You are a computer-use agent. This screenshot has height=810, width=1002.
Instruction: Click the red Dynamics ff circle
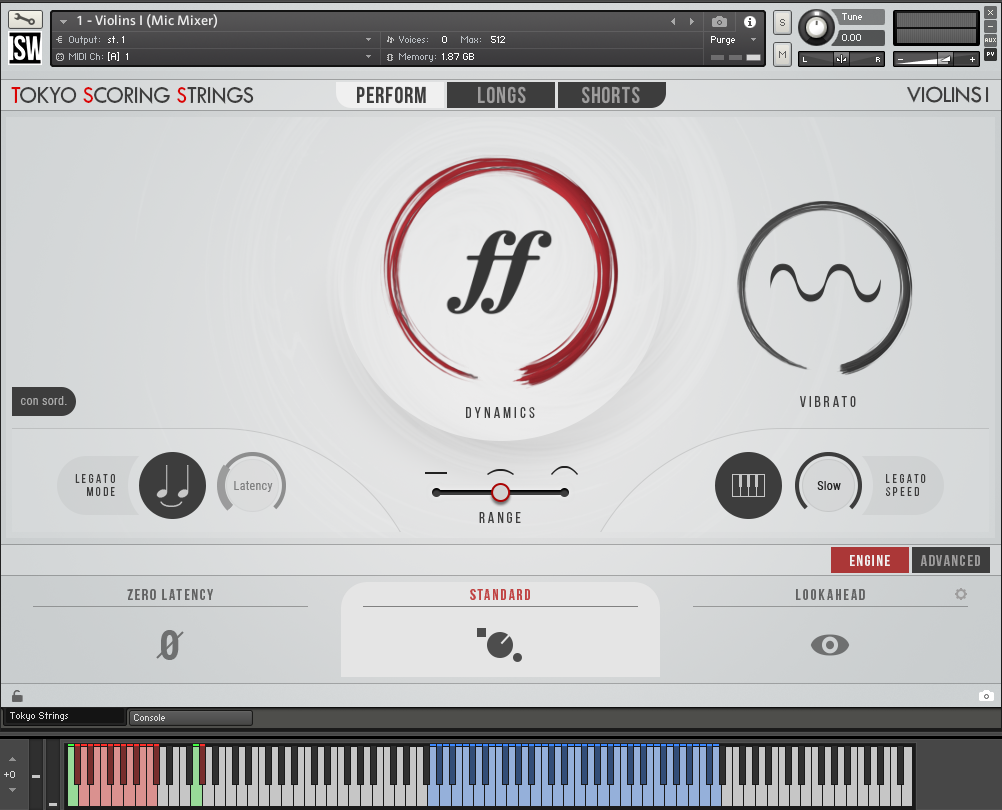pyautogui.click(x=500, y=271)
